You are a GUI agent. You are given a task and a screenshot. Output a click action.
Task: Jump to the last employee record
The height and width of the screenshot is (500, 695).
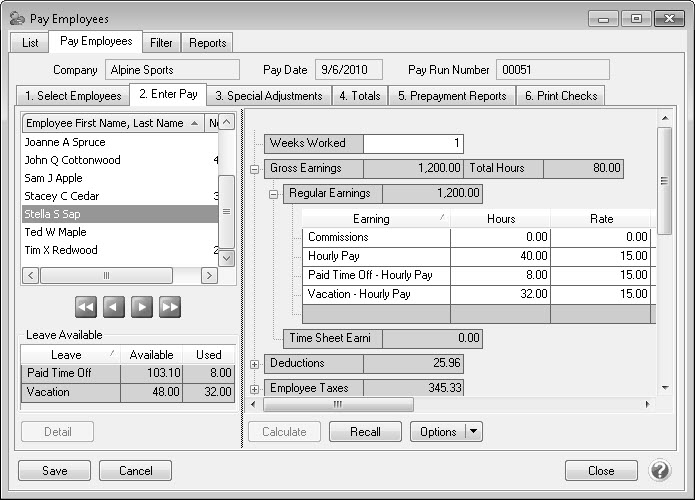click(x=170, y=307)
